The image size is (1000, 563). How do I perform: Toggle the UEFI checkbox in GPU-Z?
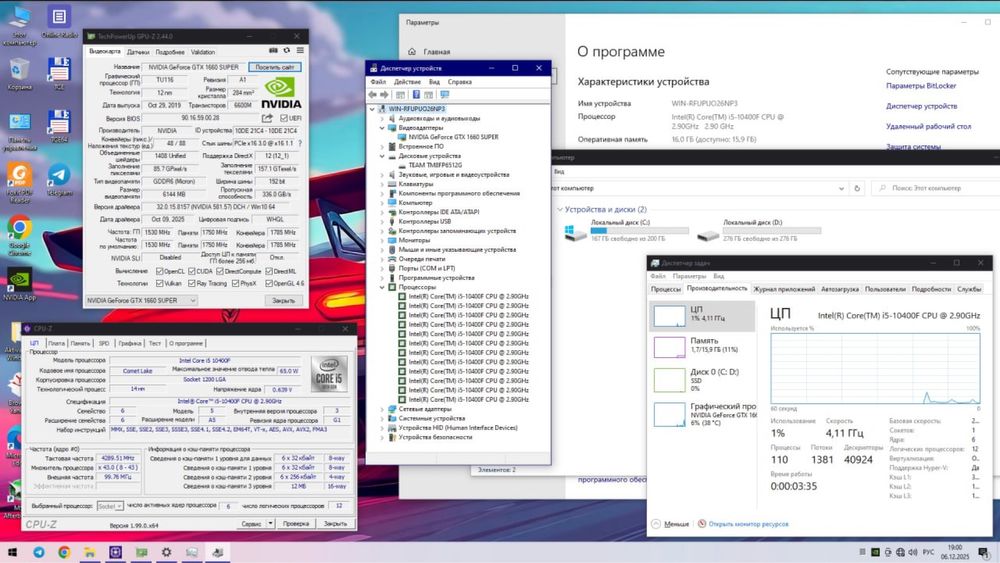pyautogui.click(x=282, y=118)
